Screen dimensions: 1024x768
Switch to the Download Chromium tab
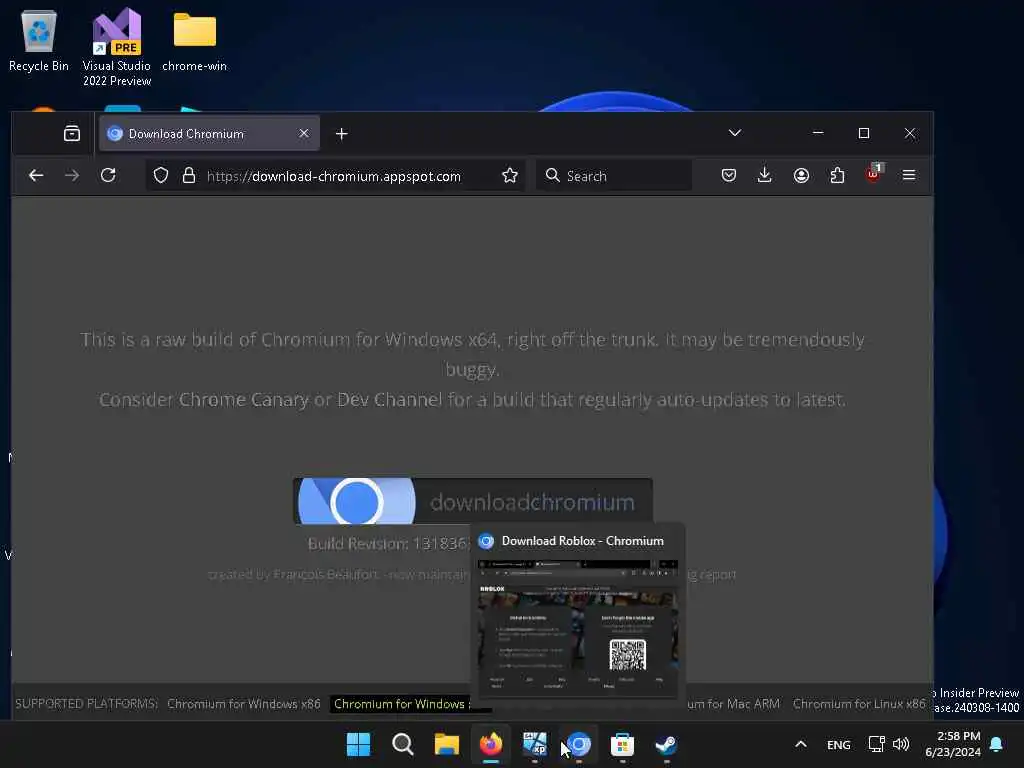(209, 133)
